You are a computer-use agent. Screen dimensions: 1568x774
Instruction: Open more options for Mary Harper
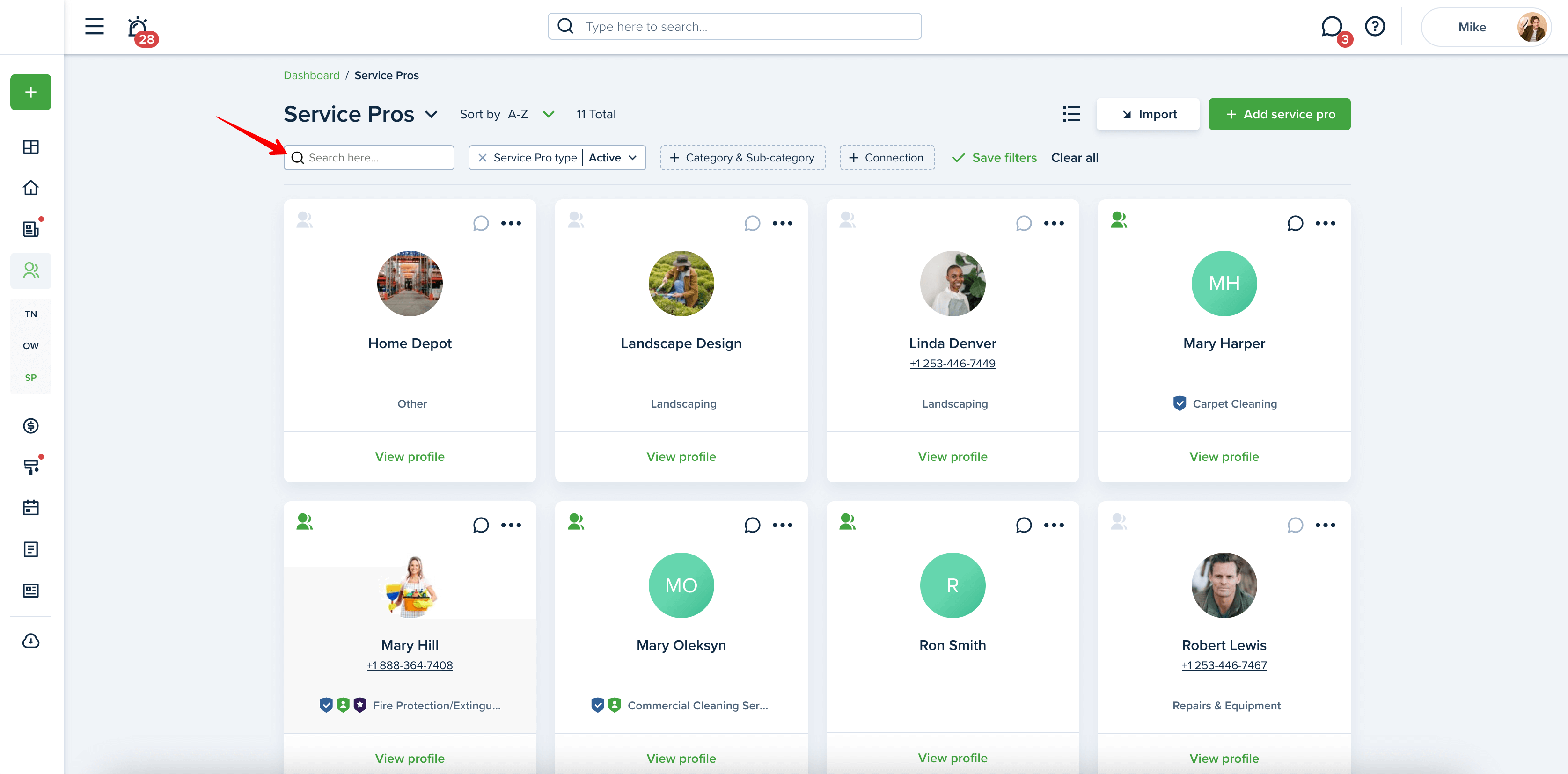click(1326, 223)
